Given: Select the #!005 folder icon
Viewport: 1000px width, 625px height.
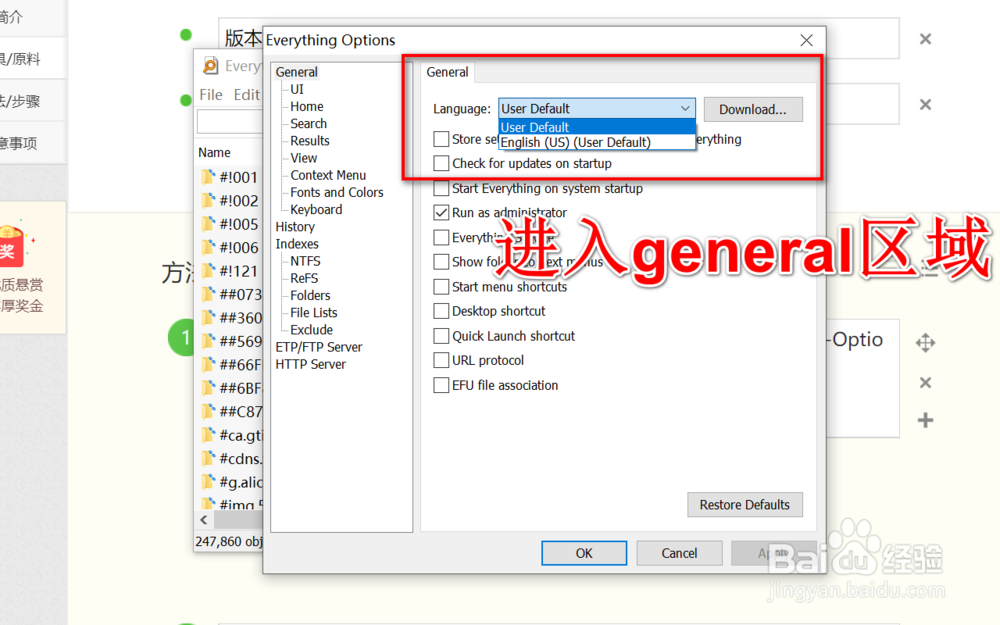Looking at the screenshot, I should pyautogui.click(x=208, y=224).
